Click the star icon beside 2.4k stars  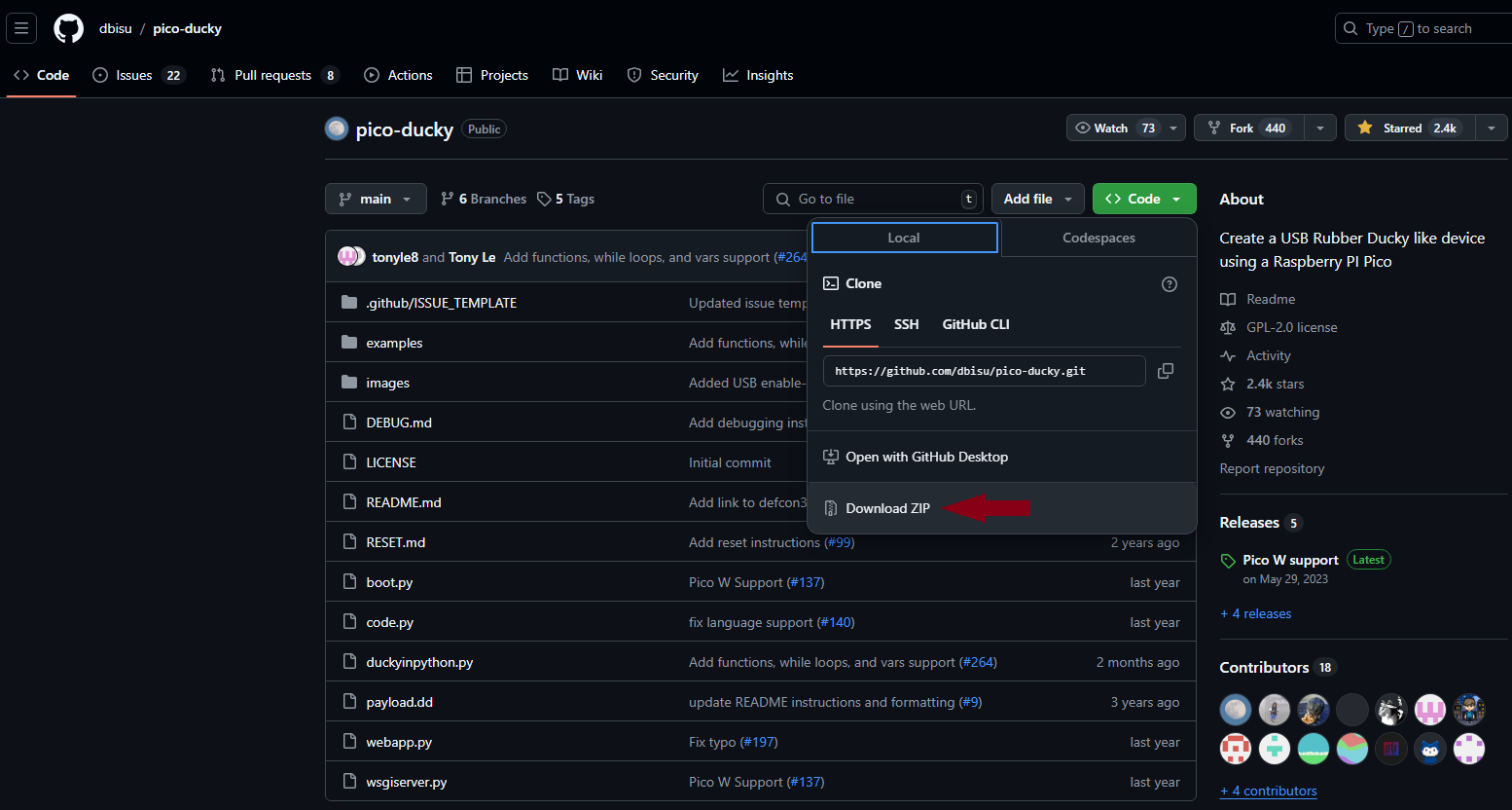pos(1228,384)
